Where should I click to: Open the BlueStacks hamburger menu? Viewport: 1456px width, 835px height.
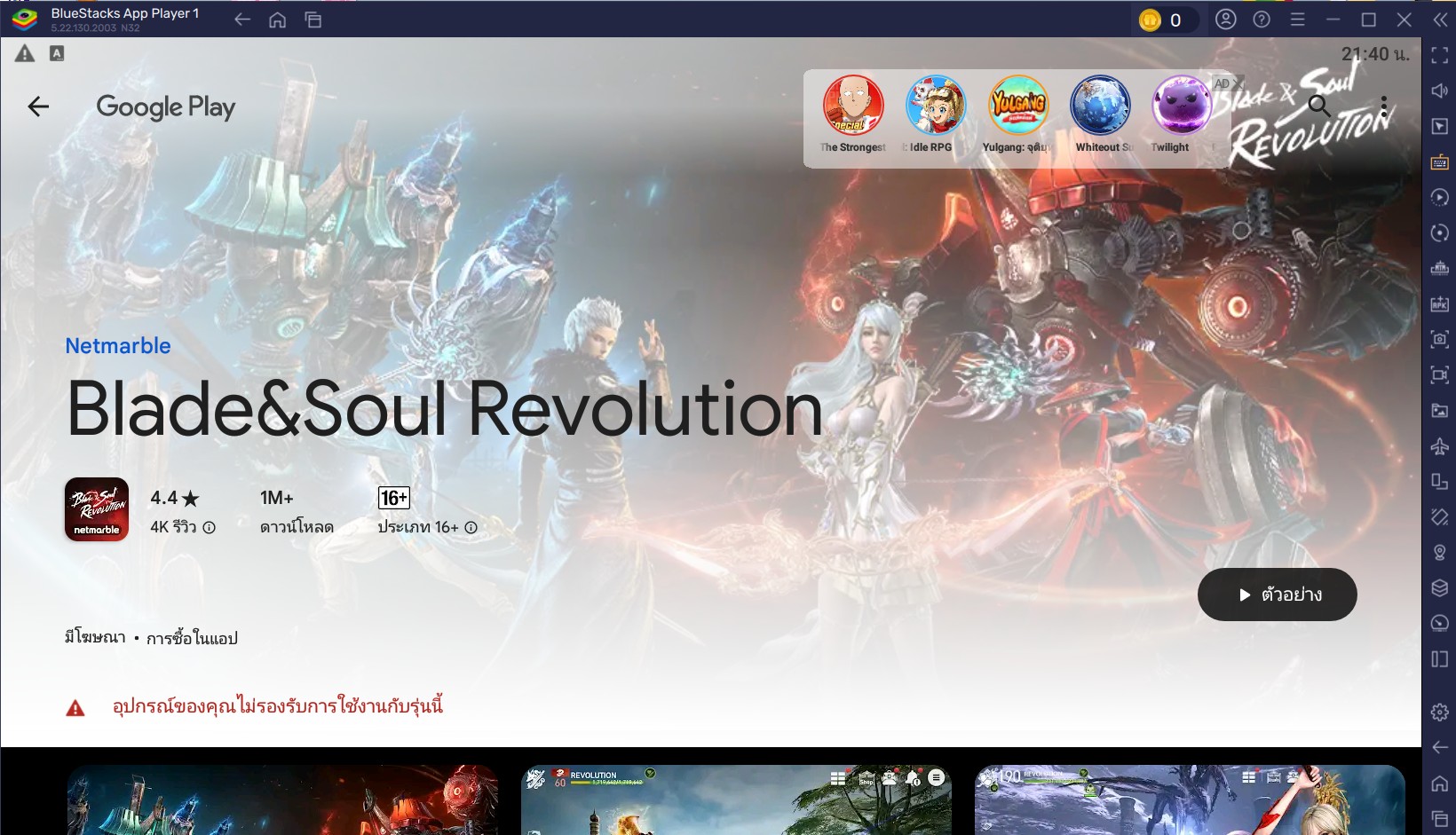1297,20
